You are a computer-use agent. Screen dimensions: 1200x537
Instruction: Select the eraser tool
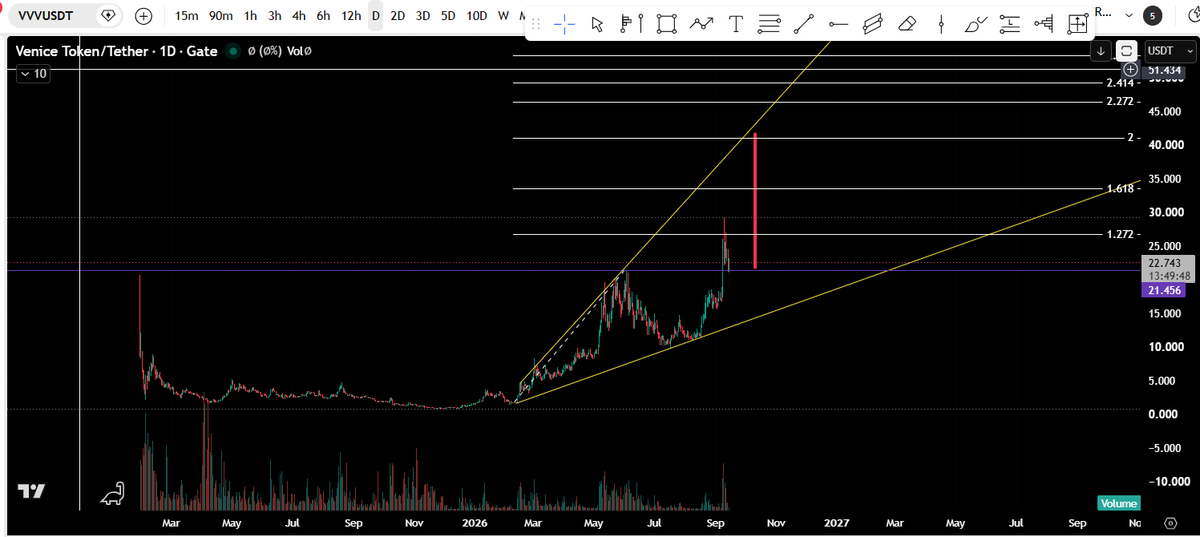pos(906,24)
